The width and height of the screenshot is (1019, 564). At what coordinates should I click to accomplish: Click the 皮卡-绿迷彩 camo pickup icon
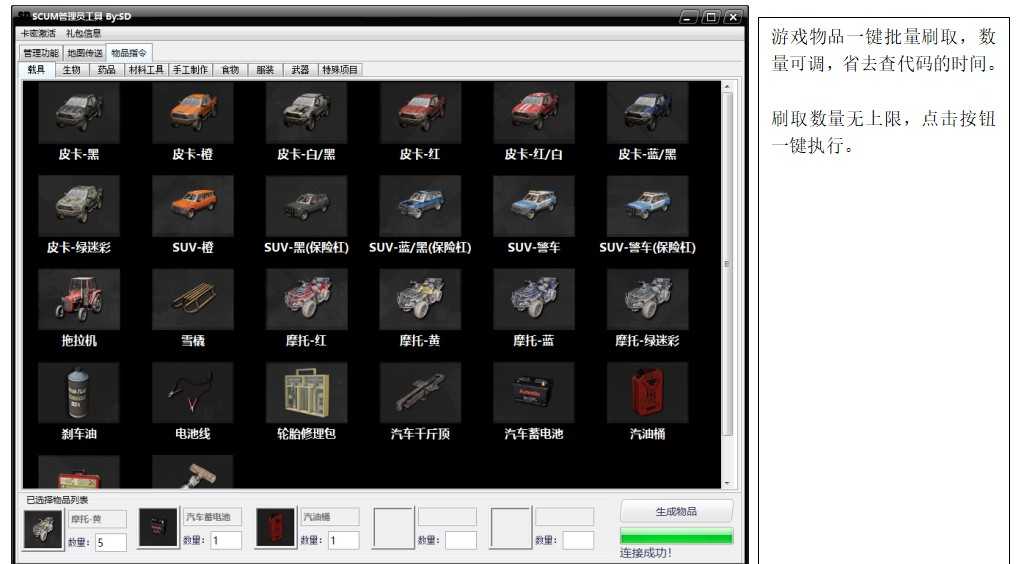tap(79, 206)
